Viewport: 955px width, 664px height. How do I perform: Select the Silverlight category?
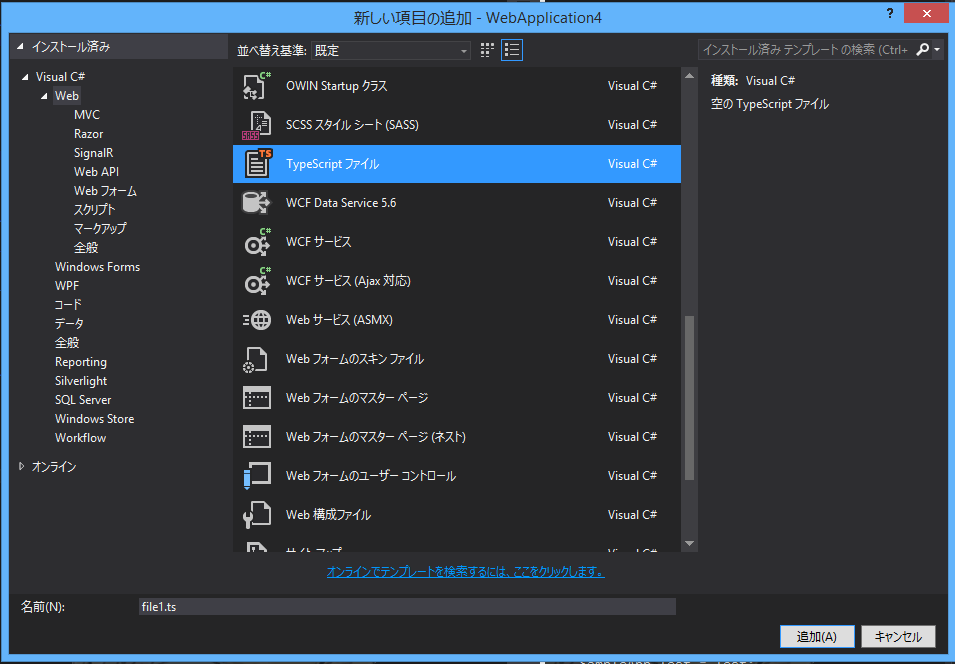[80, 381]
